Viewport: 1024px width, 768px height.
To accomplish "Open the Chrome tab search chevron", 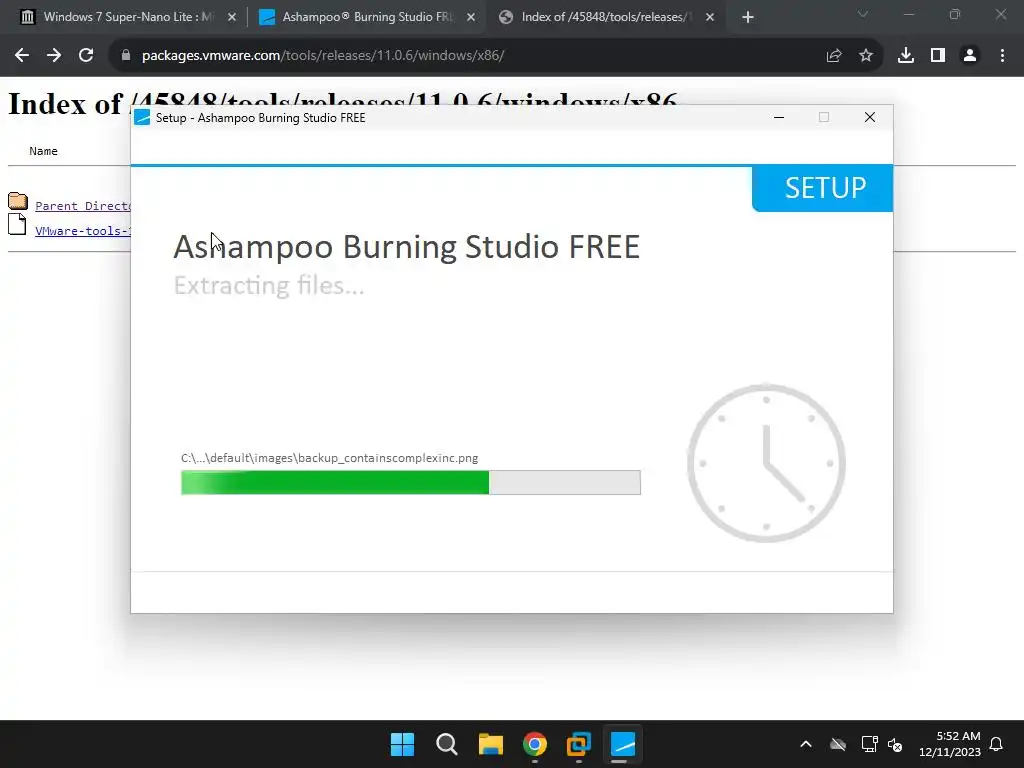I will point(863,14).
